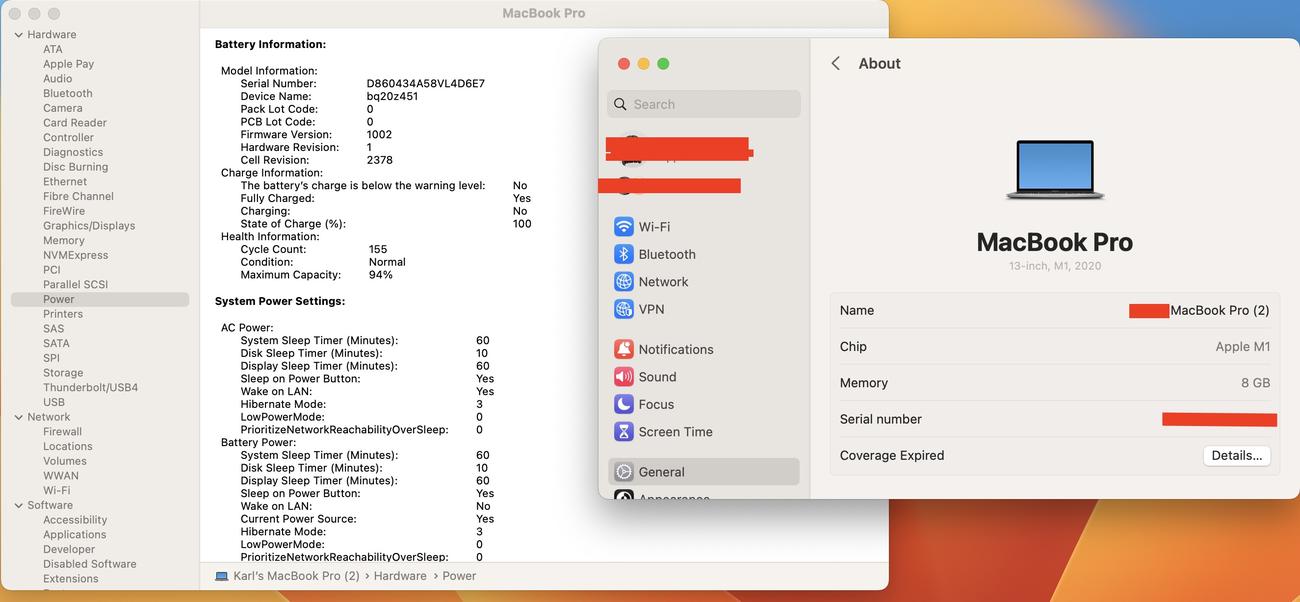
Task: Select Card Reader in Hardware list
Action: point(75,123)
